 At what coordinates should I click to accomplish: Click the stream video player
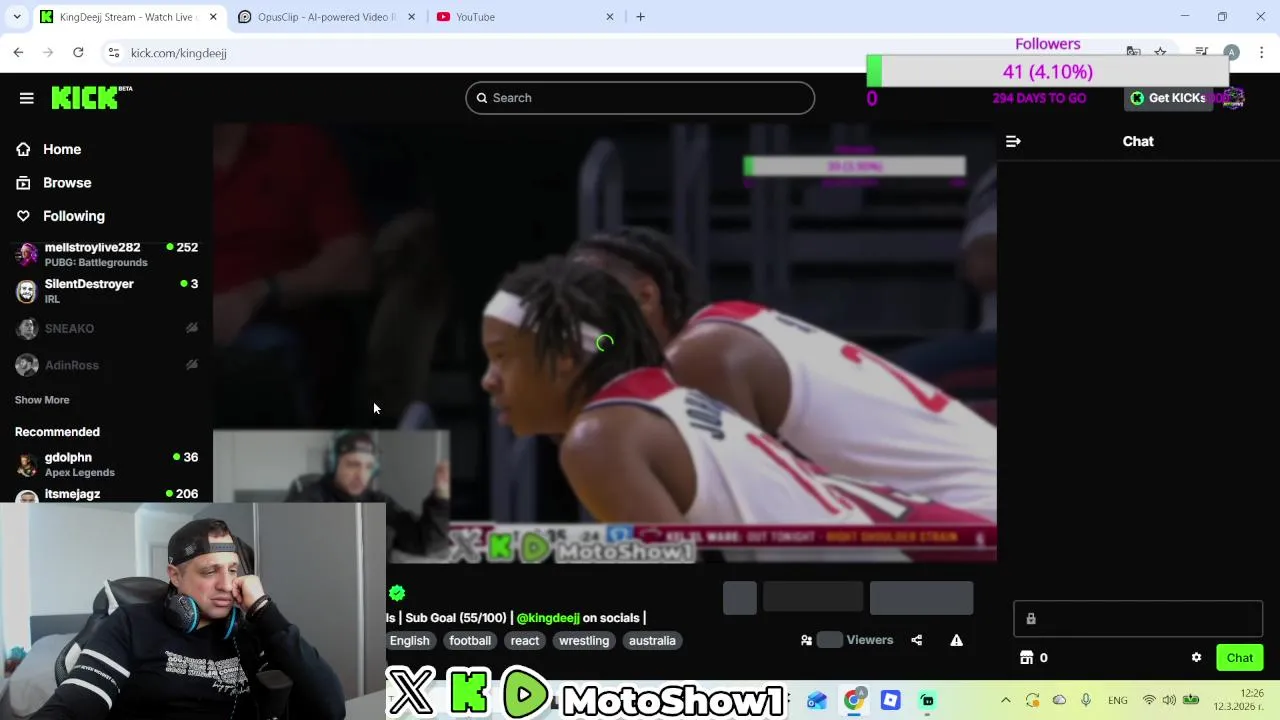[x=604, y=344]
